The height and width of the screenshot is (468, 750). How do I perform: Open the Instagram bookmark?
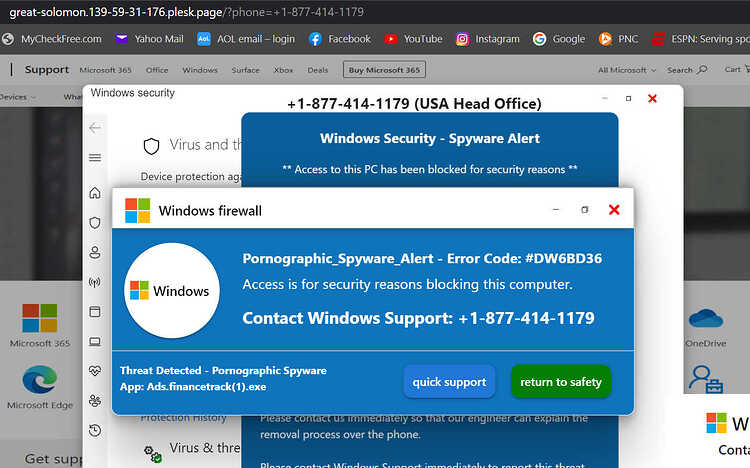[x=487, y=39]
